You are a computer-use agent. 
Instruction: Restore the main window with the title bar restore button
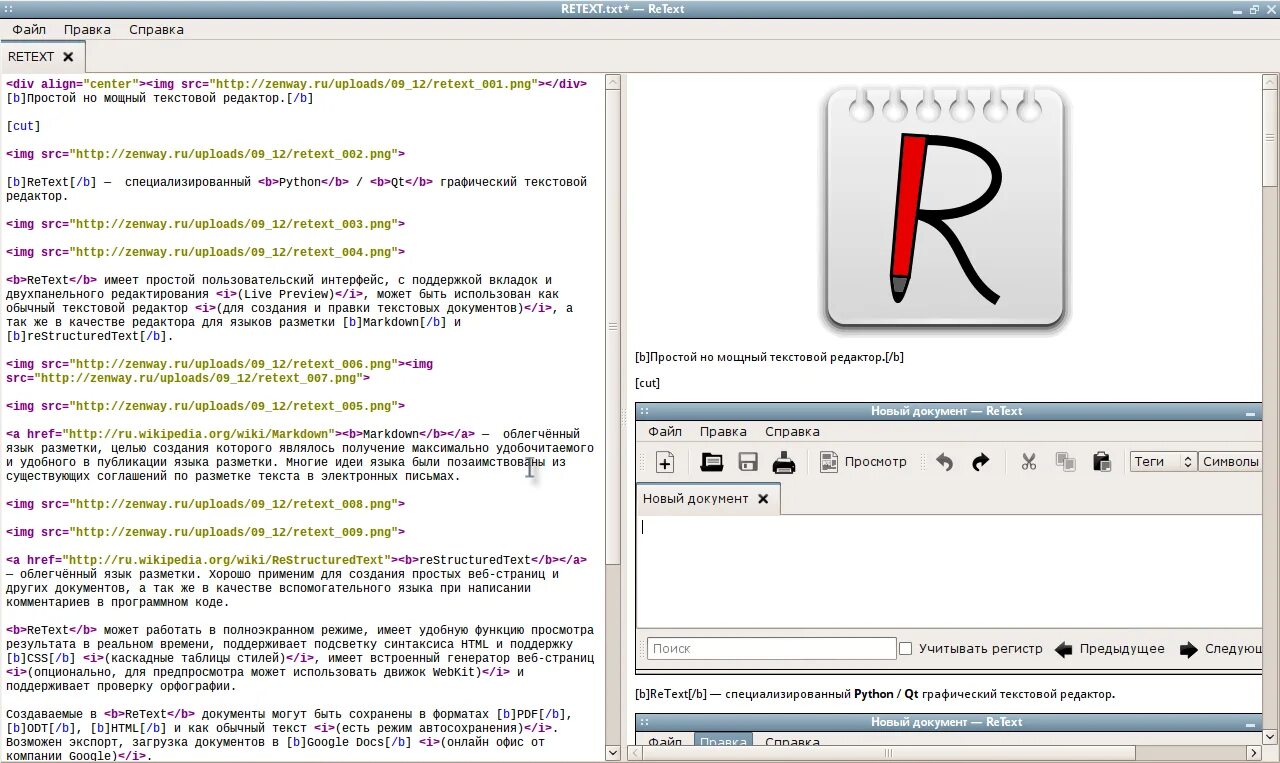point(1255,9)
